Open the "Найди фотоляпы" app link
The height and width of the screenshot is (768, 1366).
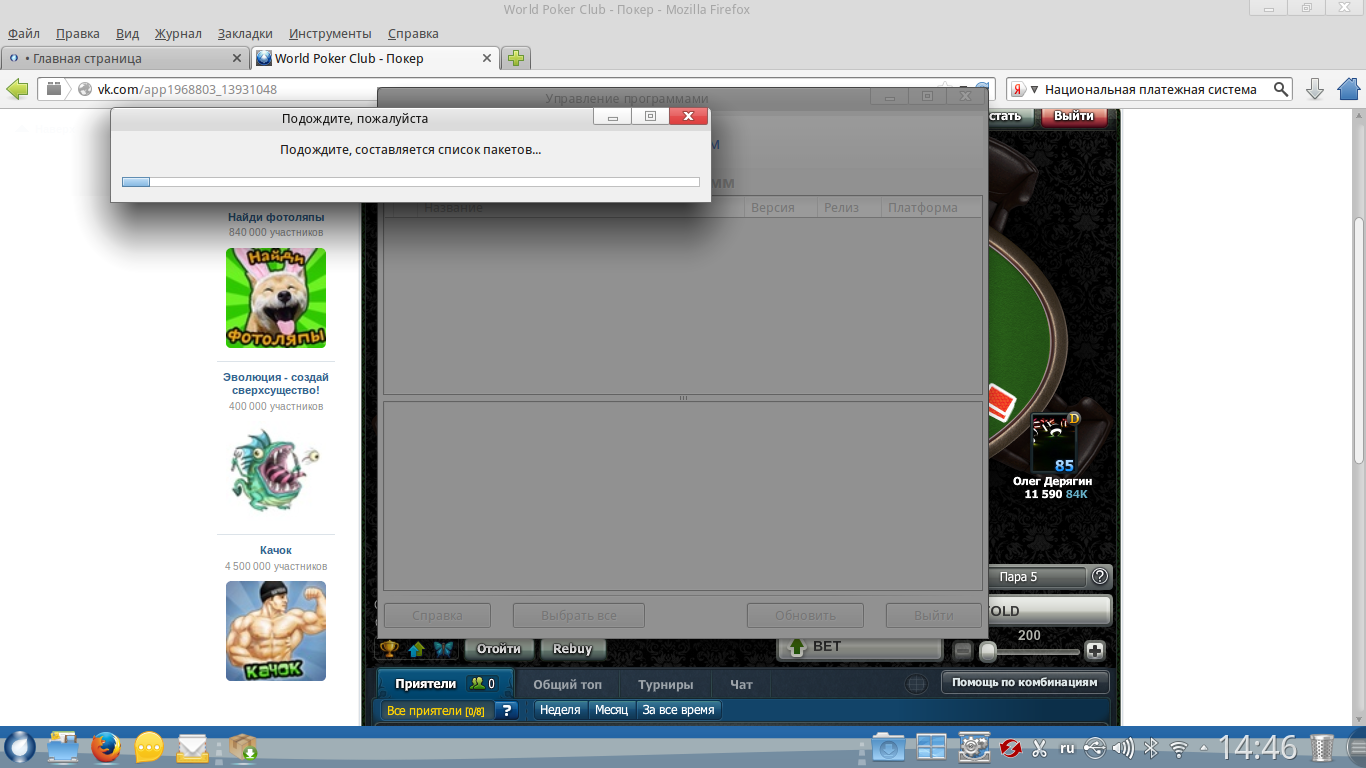(276, 217)
